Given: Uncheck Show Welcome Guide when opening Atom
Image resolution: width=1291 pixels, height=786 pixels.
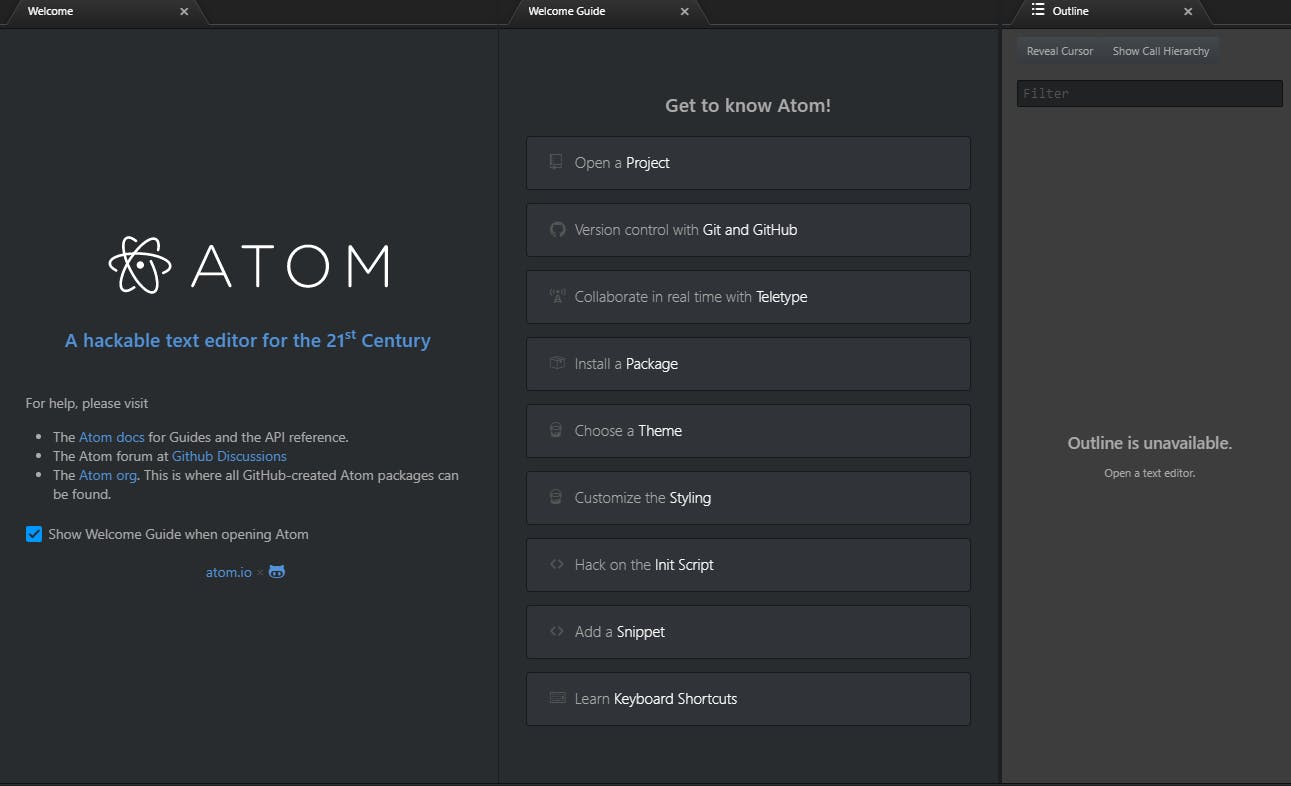Looking at the screenshot, I should 34,534.
